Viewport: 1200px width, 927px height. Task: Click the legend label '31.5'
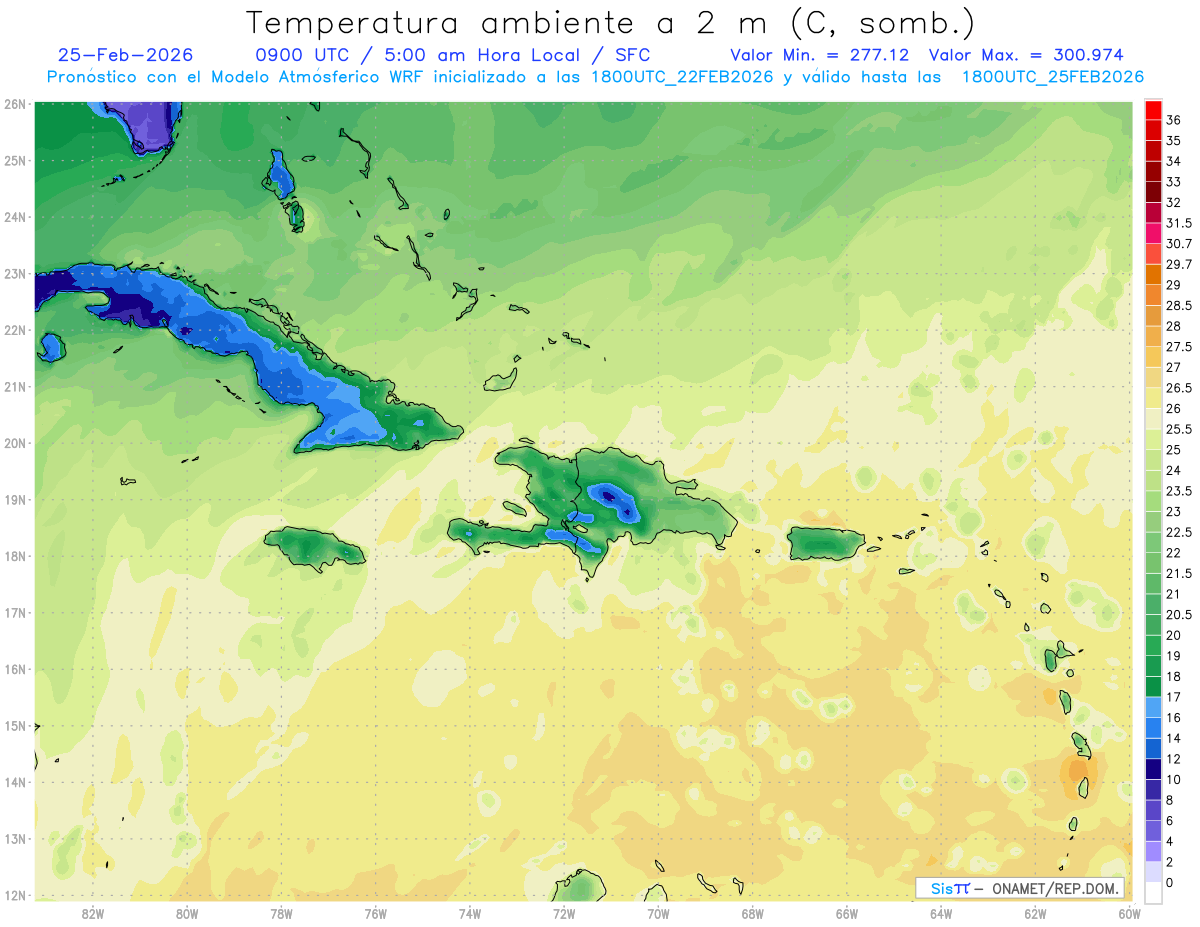pyautogui.click(x=1179, y=223)
